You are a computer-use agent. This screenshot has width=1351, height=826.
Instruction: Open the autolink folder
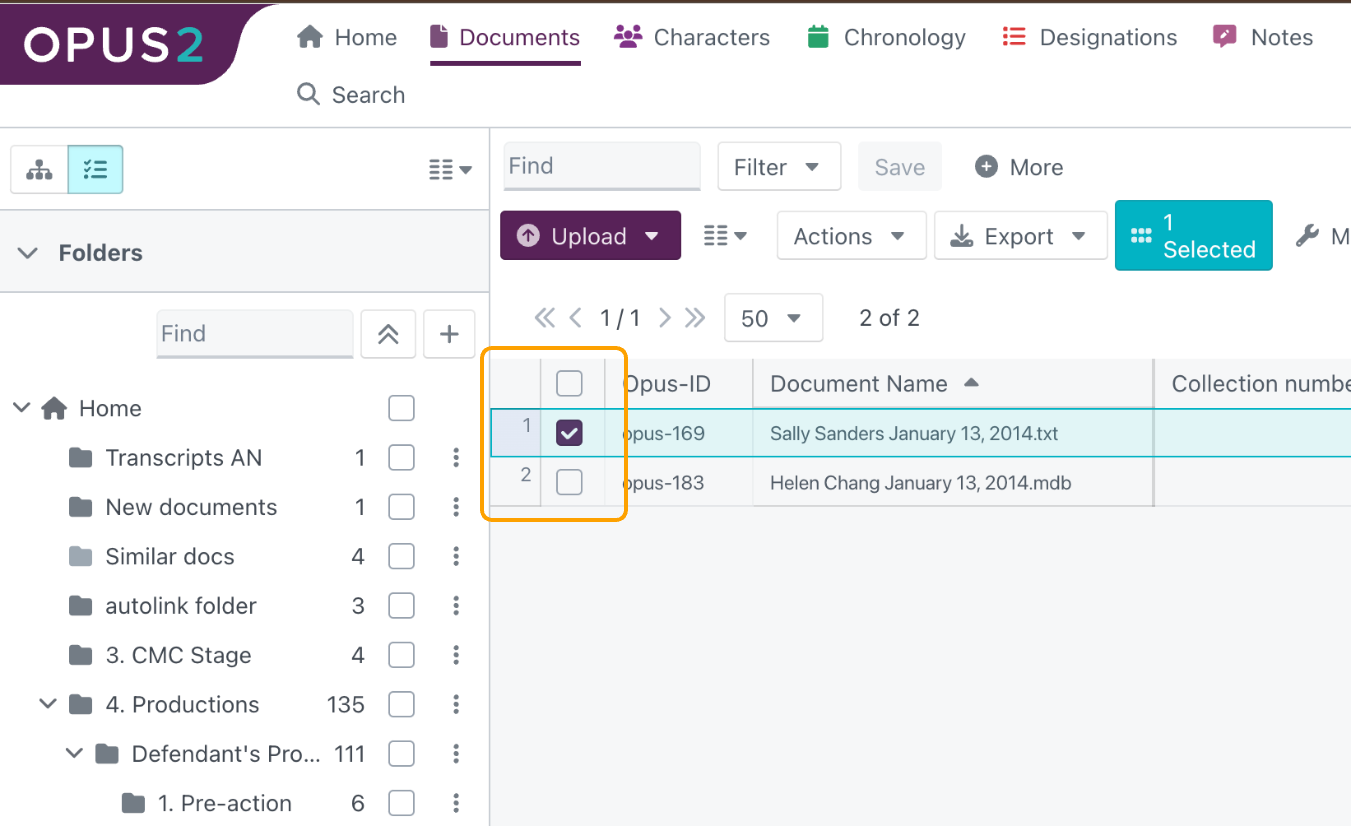(x=181, y=606)
